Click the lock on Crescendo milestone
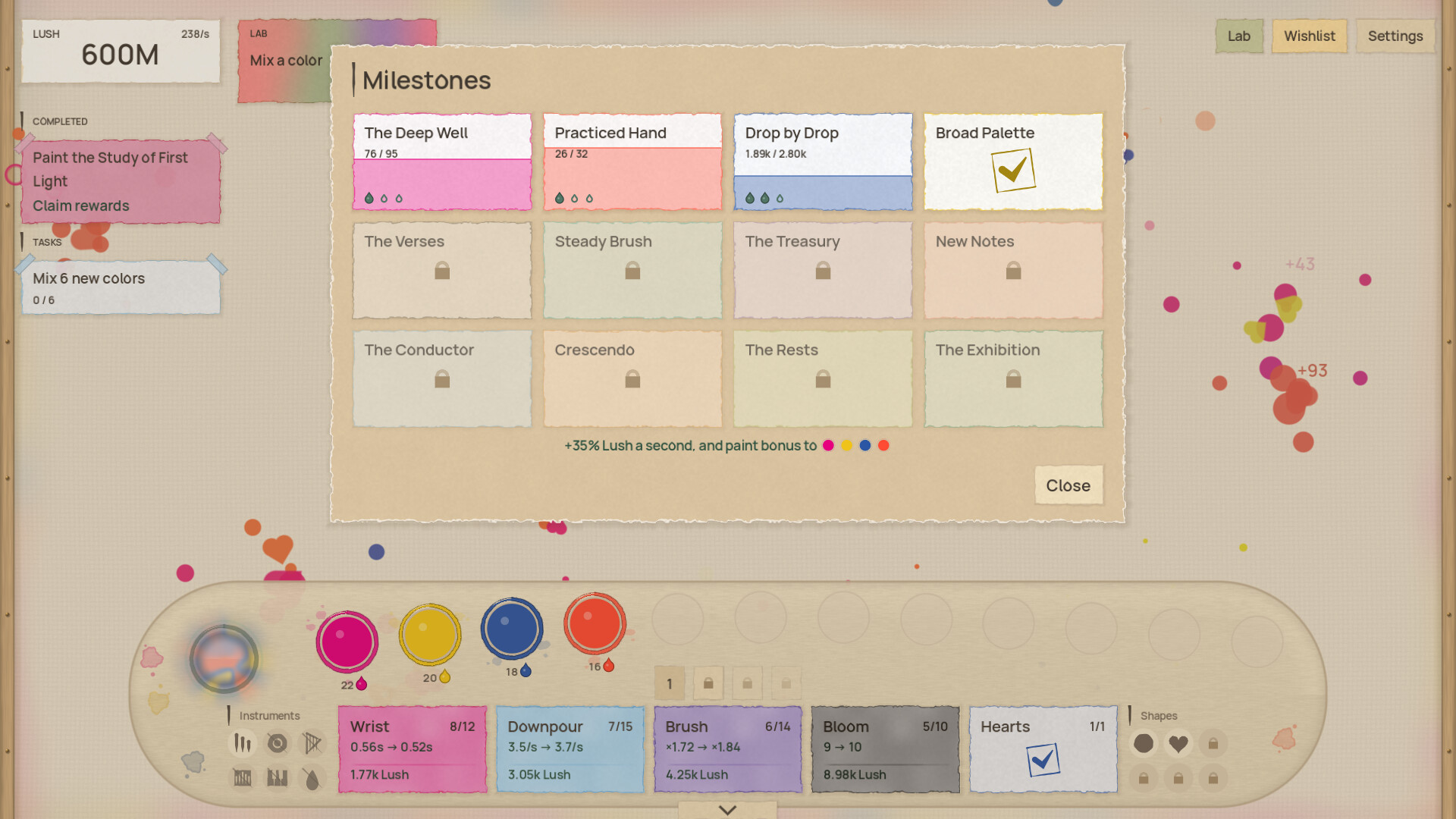 pos(632,378)
